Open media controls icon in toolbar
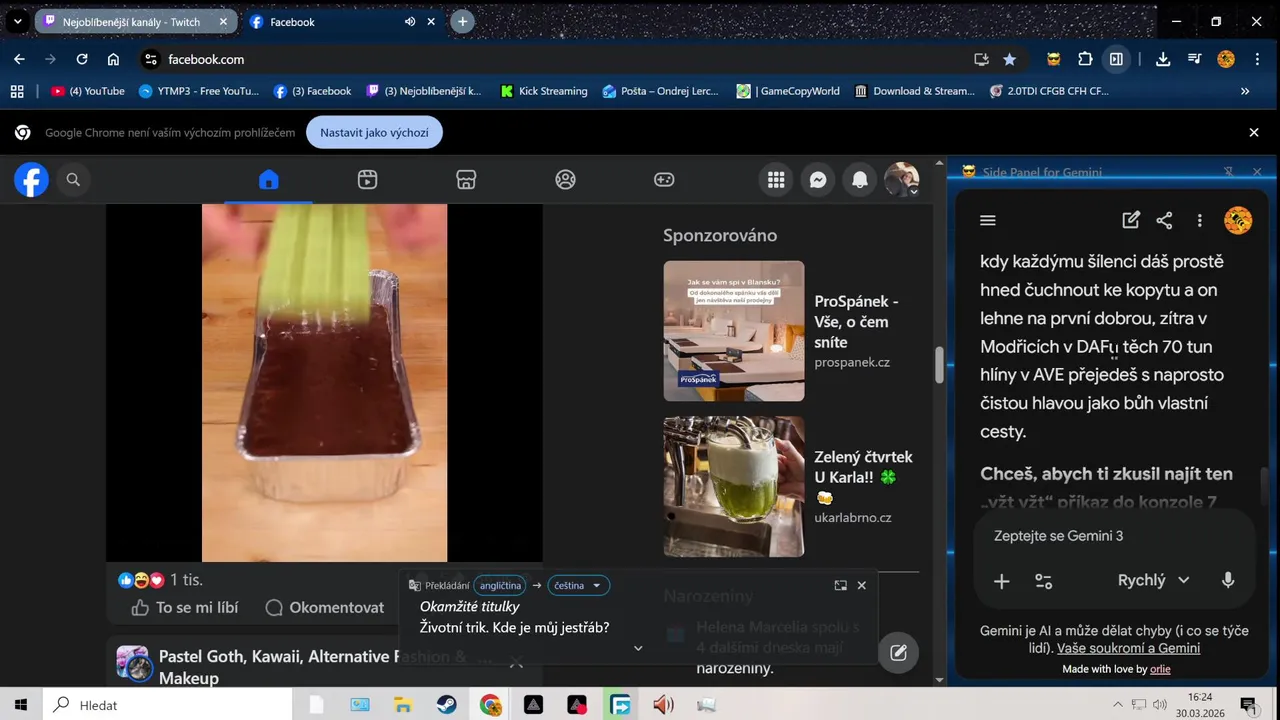Viewport: 1280px width, 720px height. tap(1194, 59)
